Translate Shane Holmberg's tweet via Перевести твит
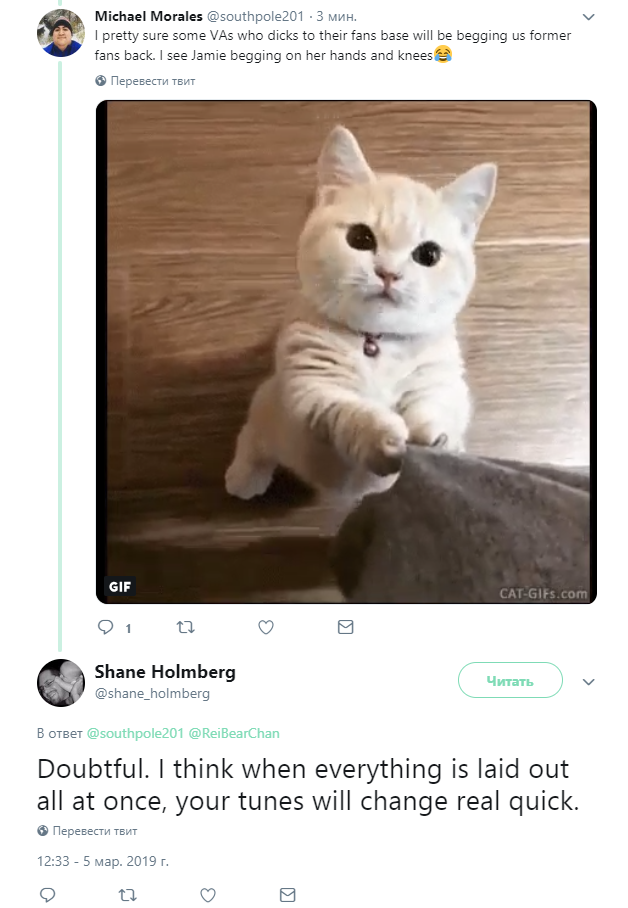The image size is (628, 908). coord(87,831)
